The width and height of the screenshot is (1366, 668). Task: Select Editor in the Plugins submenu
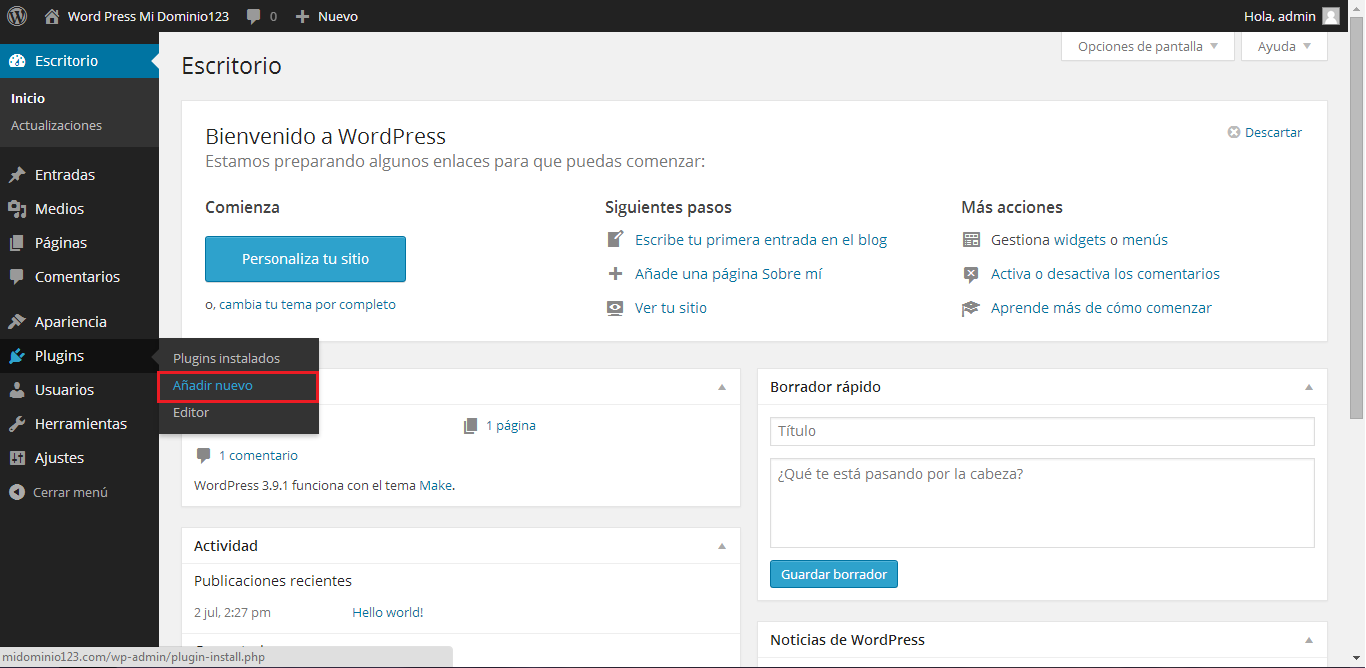[x=191, y=412]
